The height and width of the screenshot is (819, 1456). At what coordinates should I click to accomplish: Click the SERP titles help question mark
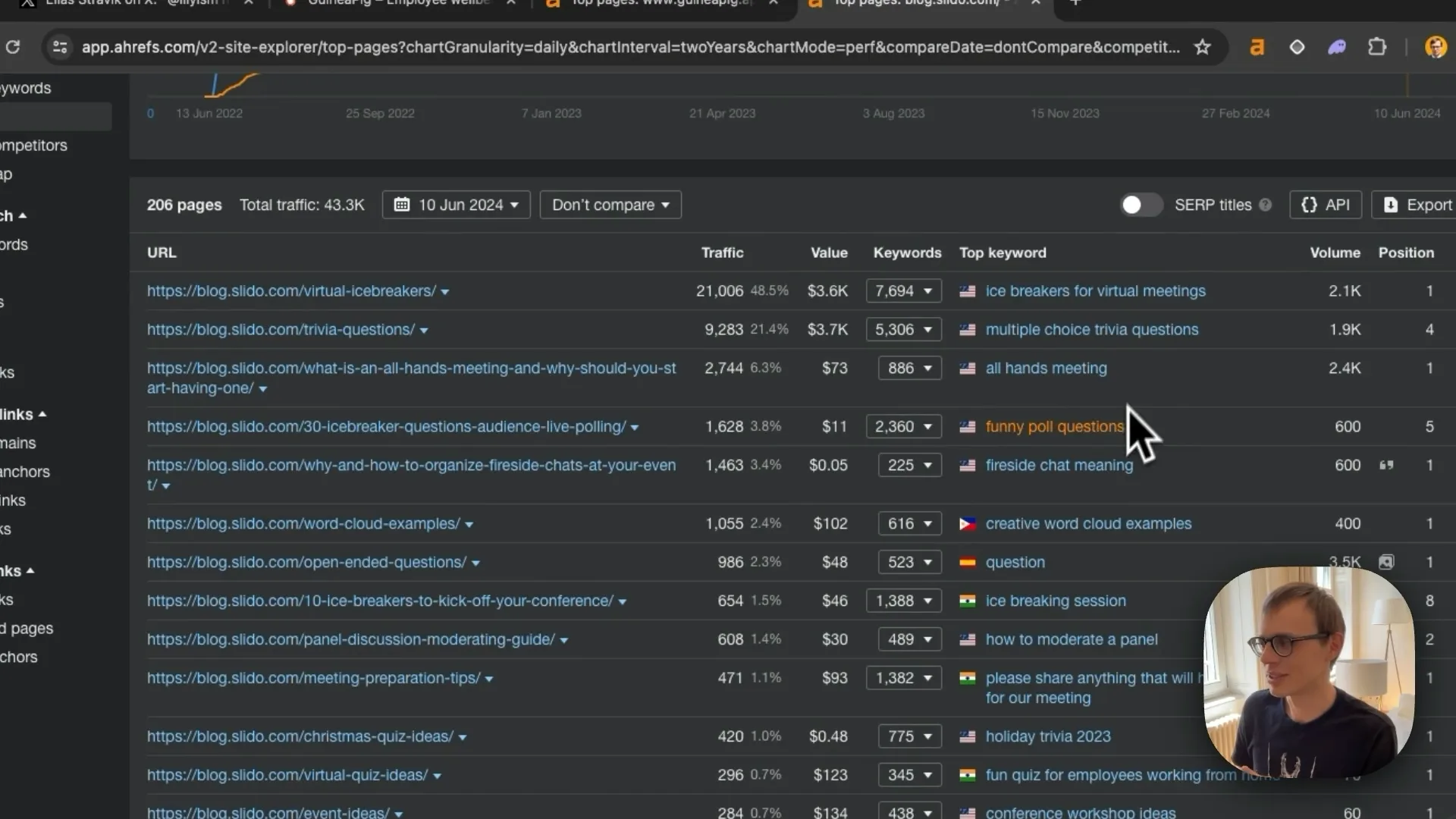(x=1265, y=205)
